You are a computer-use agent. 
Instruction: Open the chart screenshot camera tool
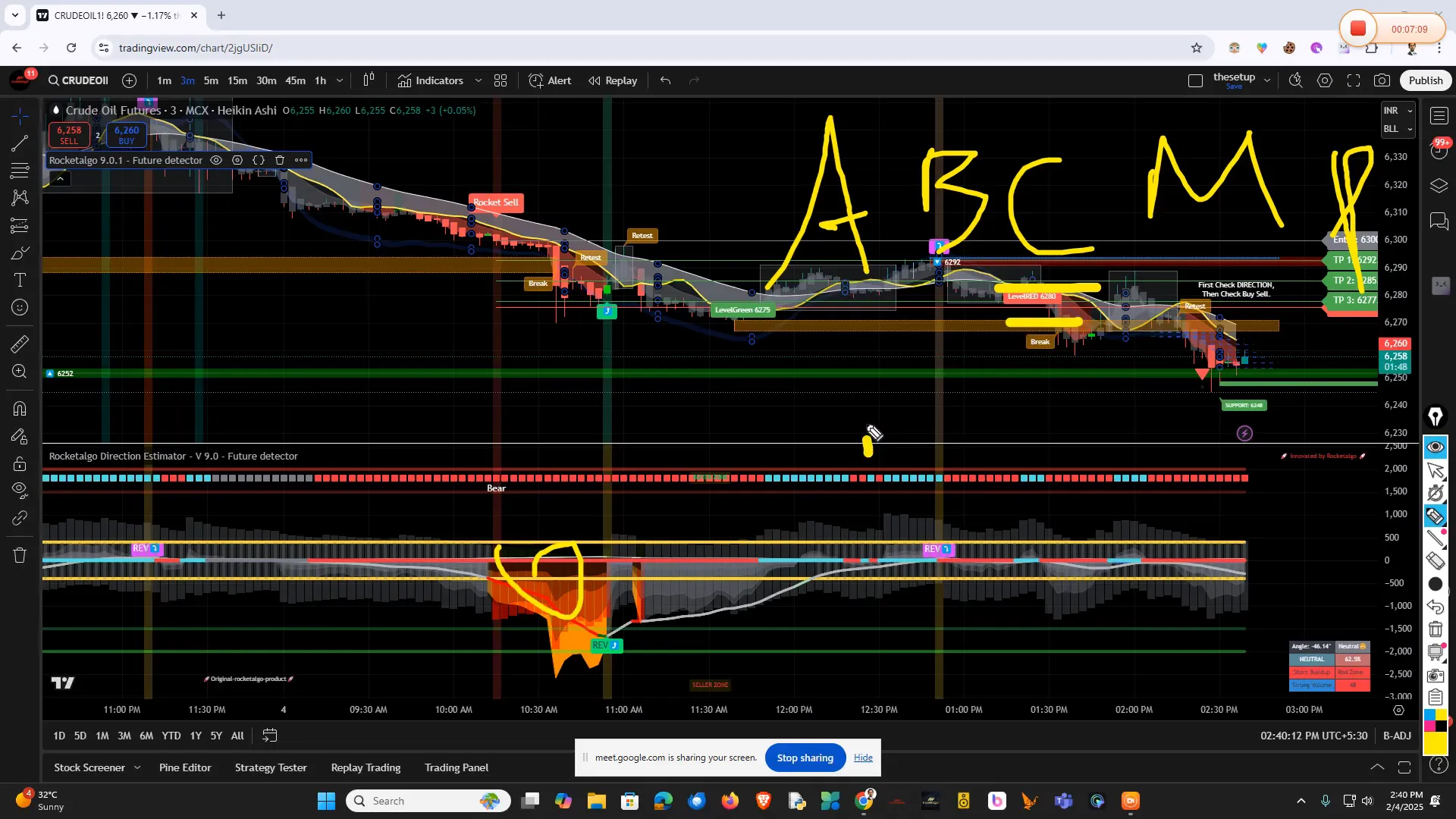tap(1382, 80)
